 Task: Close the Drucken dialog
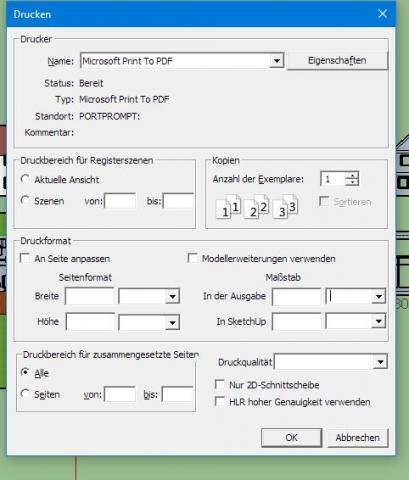[x=382, y=14]
